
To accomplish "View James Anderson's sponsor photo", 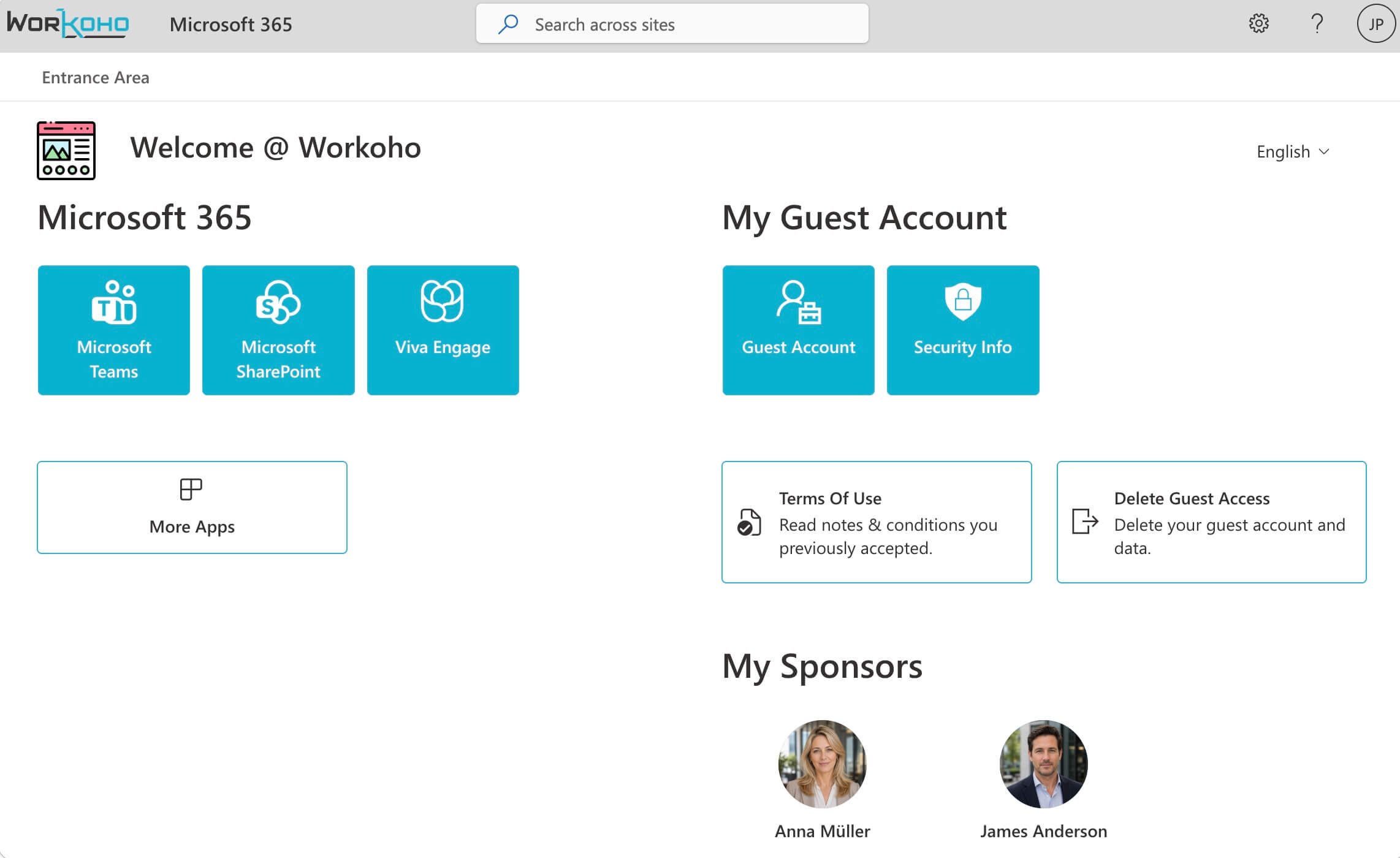I will (x=1044, y=764).
